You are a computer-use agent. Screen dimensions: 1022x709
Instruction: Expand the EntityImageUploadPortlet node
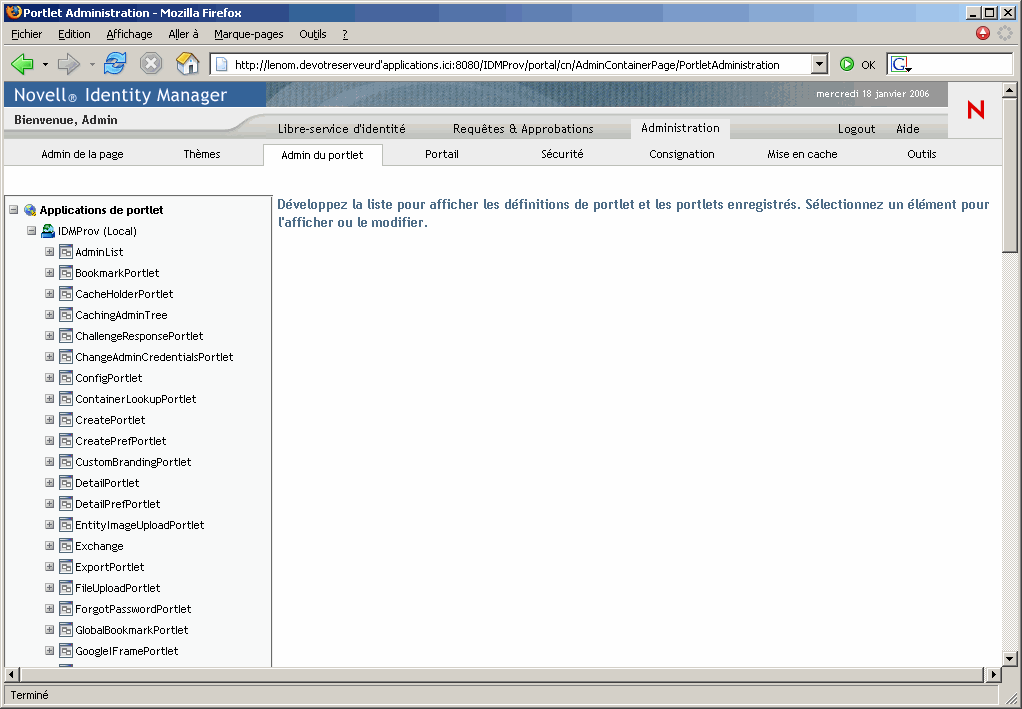click(x=50, y=525)
